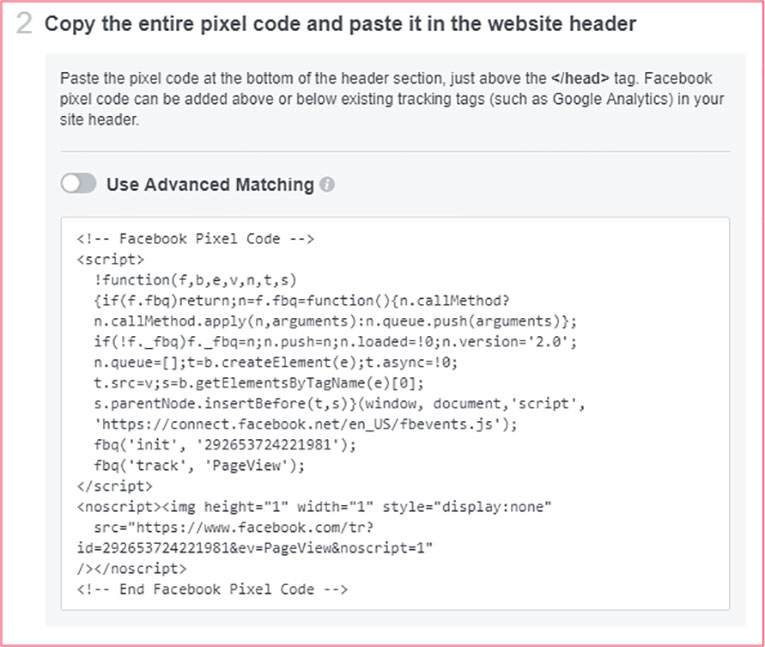Click the Advanced Matching info icon

pos(327,184)
